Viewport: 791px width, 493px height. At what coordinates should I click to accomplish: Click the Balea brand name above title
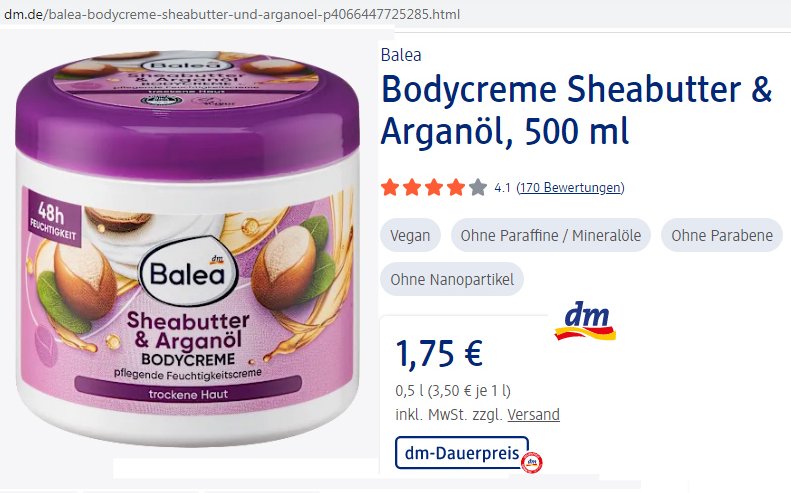[x=401, y=54]
